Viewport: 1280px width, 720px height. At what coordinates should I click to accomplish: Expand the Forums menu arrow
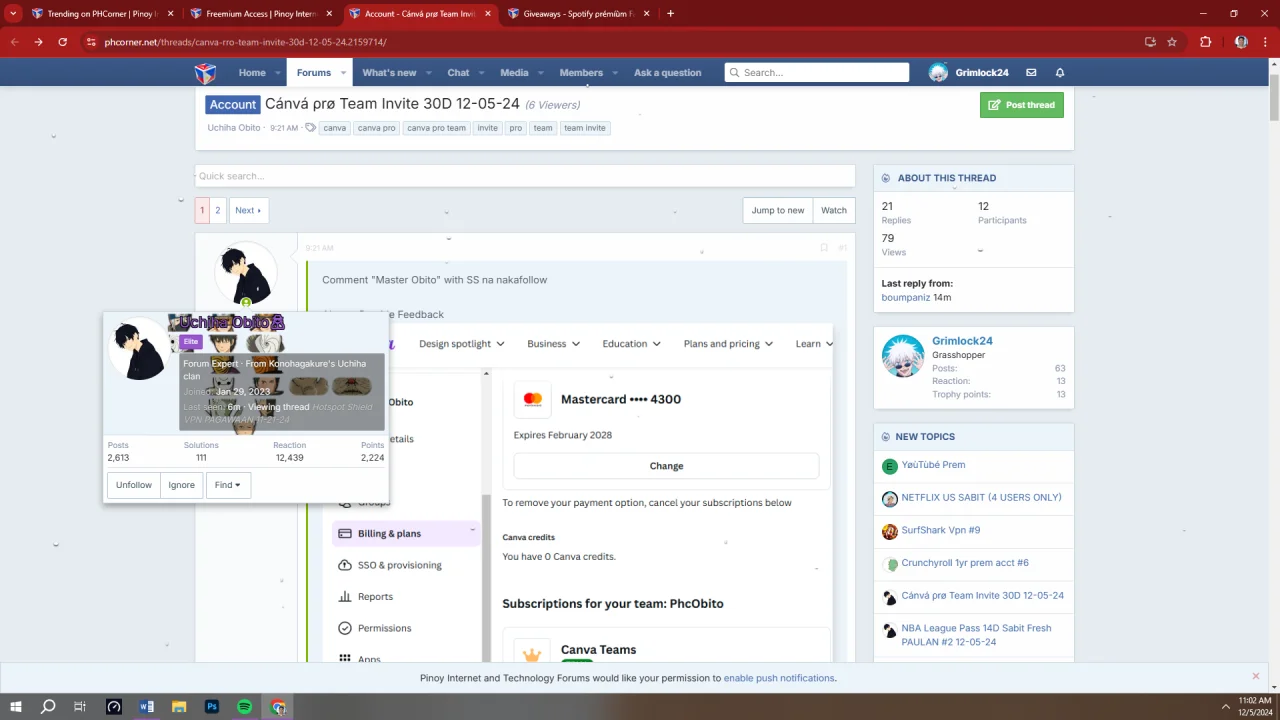click(x=343, y=73)
